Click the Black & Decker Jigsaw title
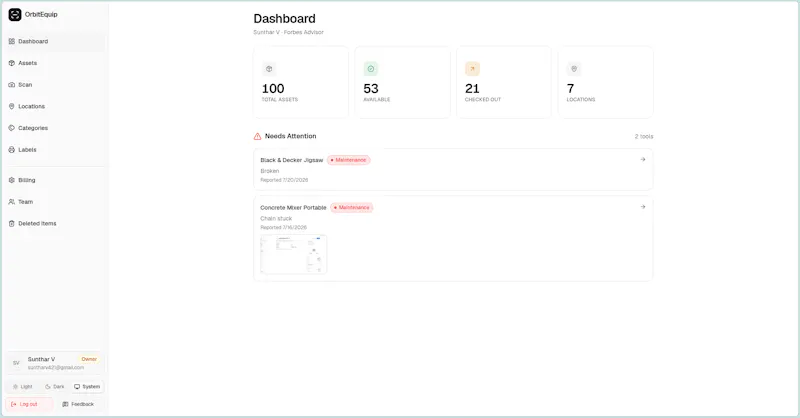 pyautogui.click(x=292, y=160)
